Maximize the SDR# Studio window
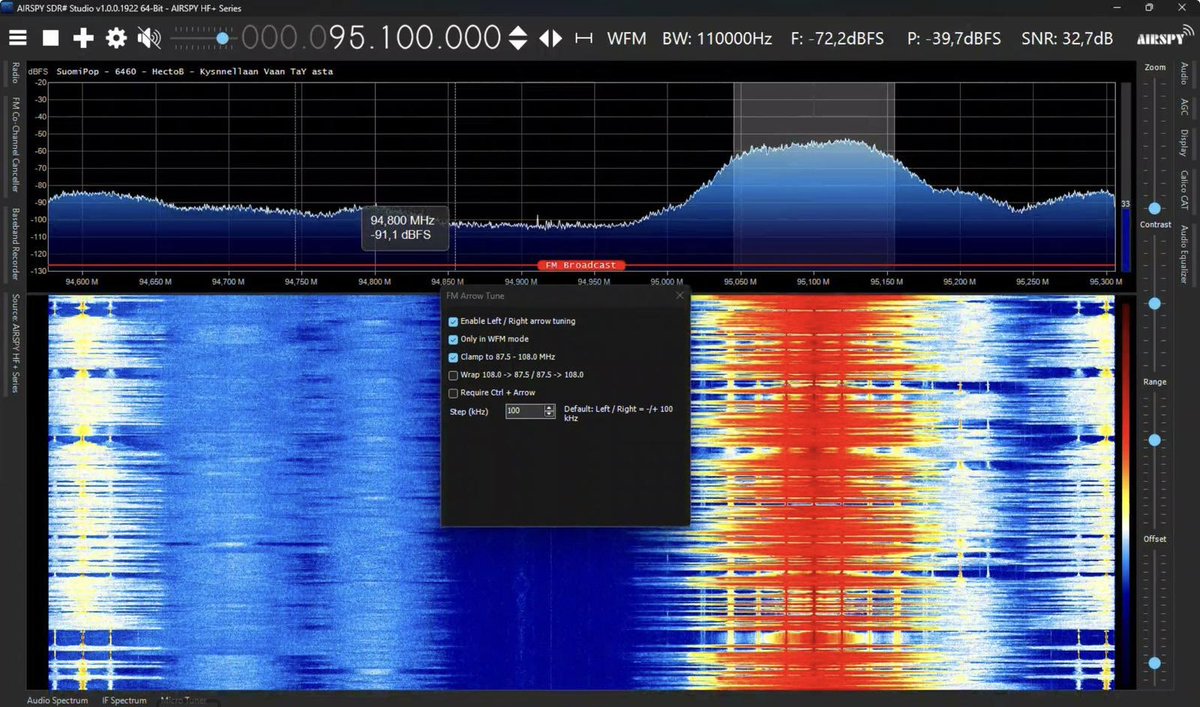 click(1149, 7)
